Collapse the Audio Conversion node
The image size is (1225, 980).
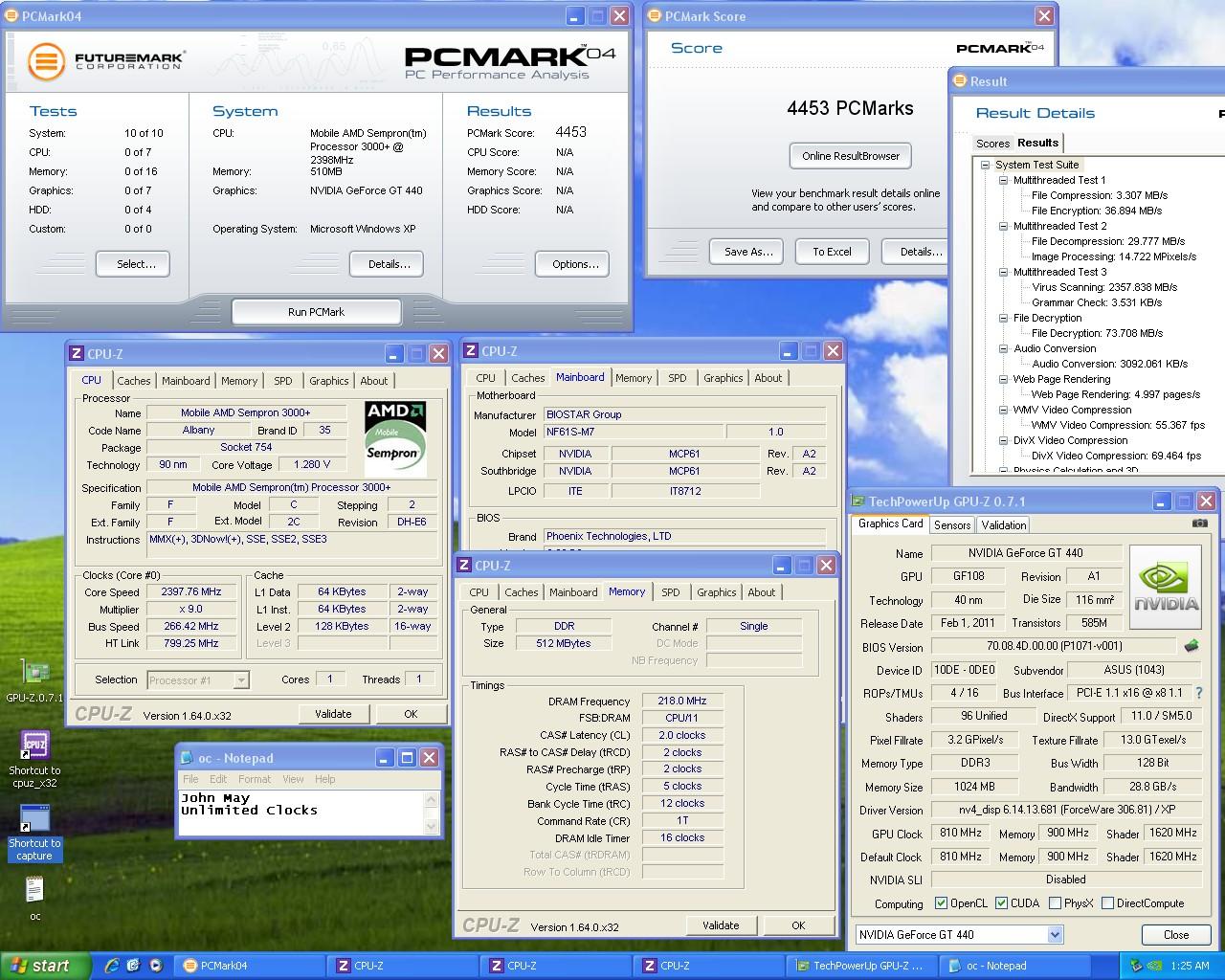tap(1003, 348)
